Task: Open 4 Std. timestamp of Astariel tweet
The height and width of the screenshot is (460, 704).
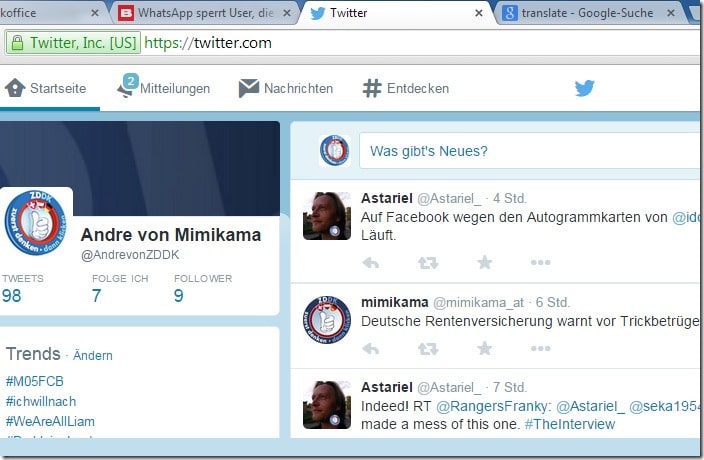Action: click(510, 198)
